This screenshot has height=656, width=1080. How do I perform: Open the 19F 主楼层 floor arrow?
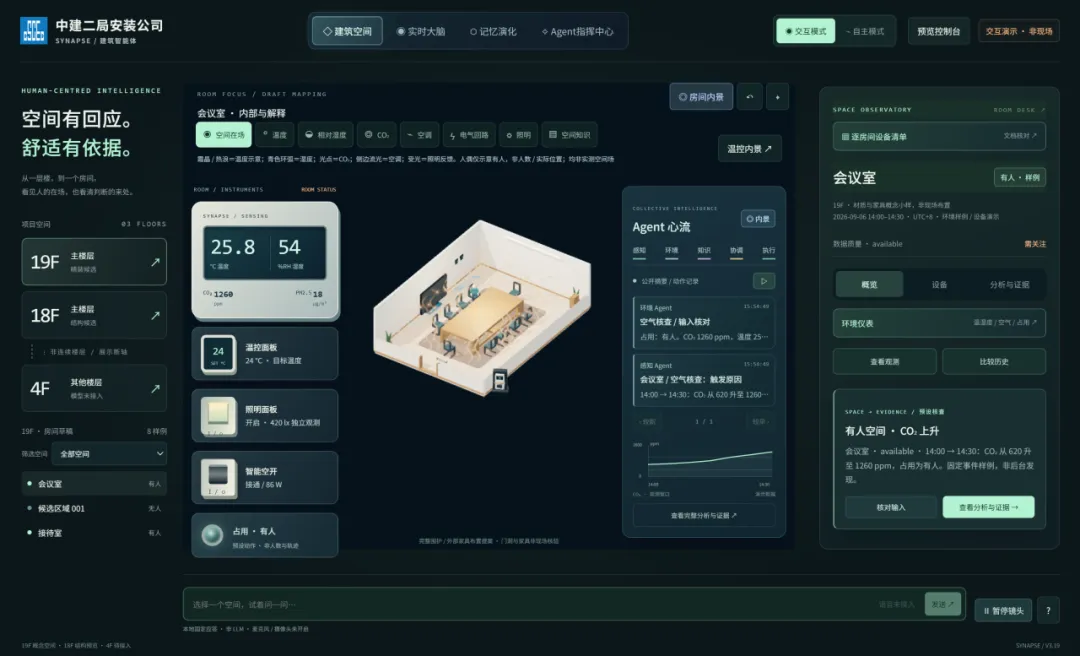(x=155, y=262)
